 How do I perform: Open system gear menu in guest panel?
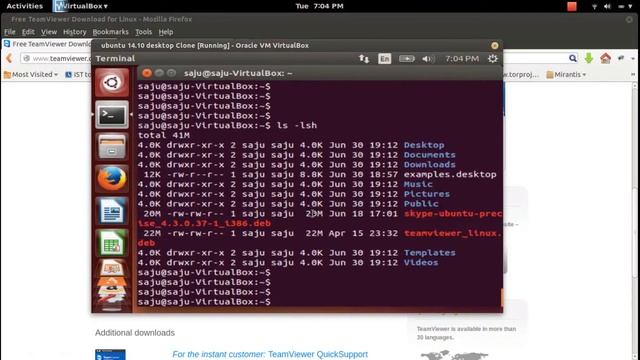click(x=493, y=59)
